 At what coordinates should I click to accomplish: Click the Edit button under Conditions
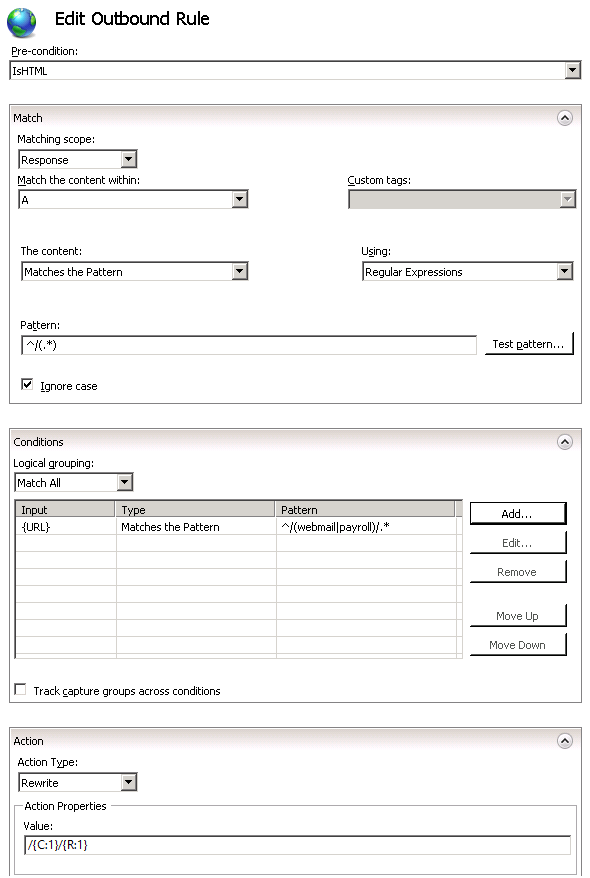pyautogui.click(x=518, y=542)
